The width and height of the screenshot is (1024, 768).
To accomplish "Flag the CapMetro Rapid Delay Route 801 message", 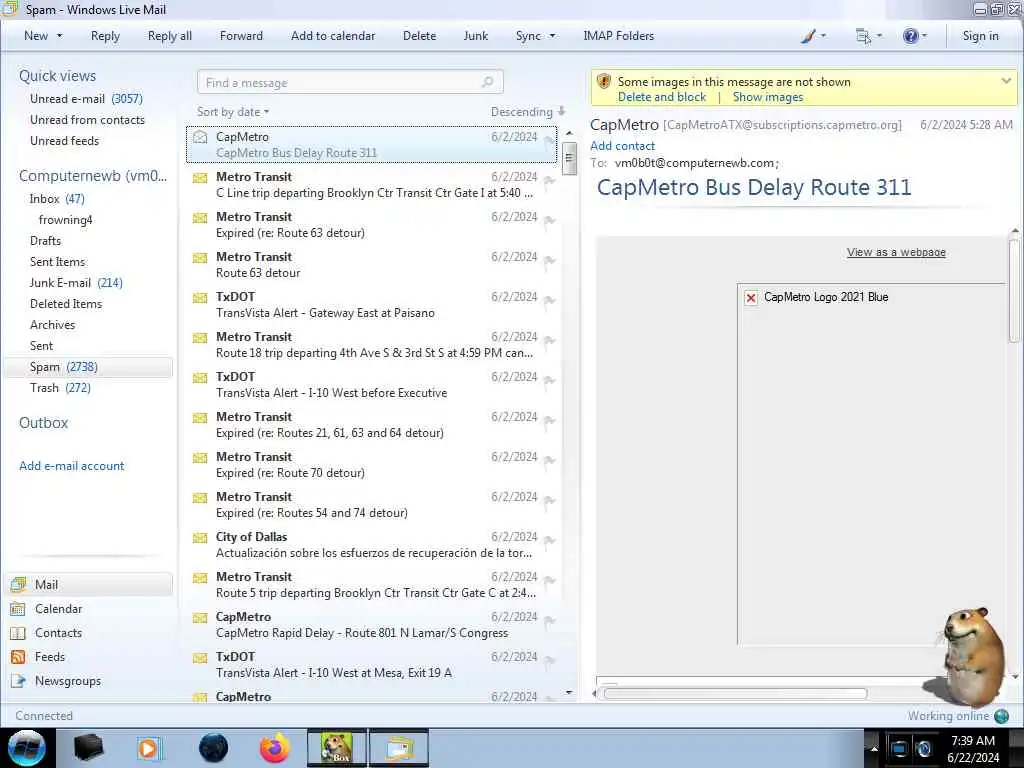I will tap(549, 621).
